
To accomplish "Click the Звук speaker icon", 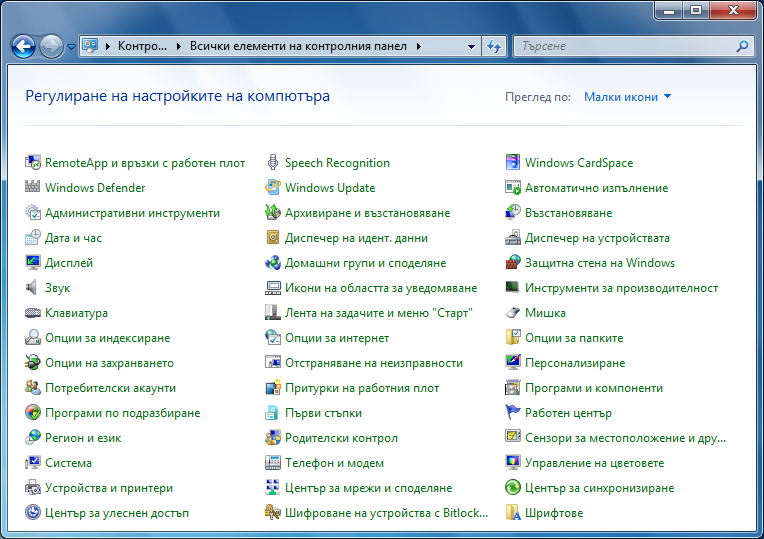I will [x=33, y=288].
